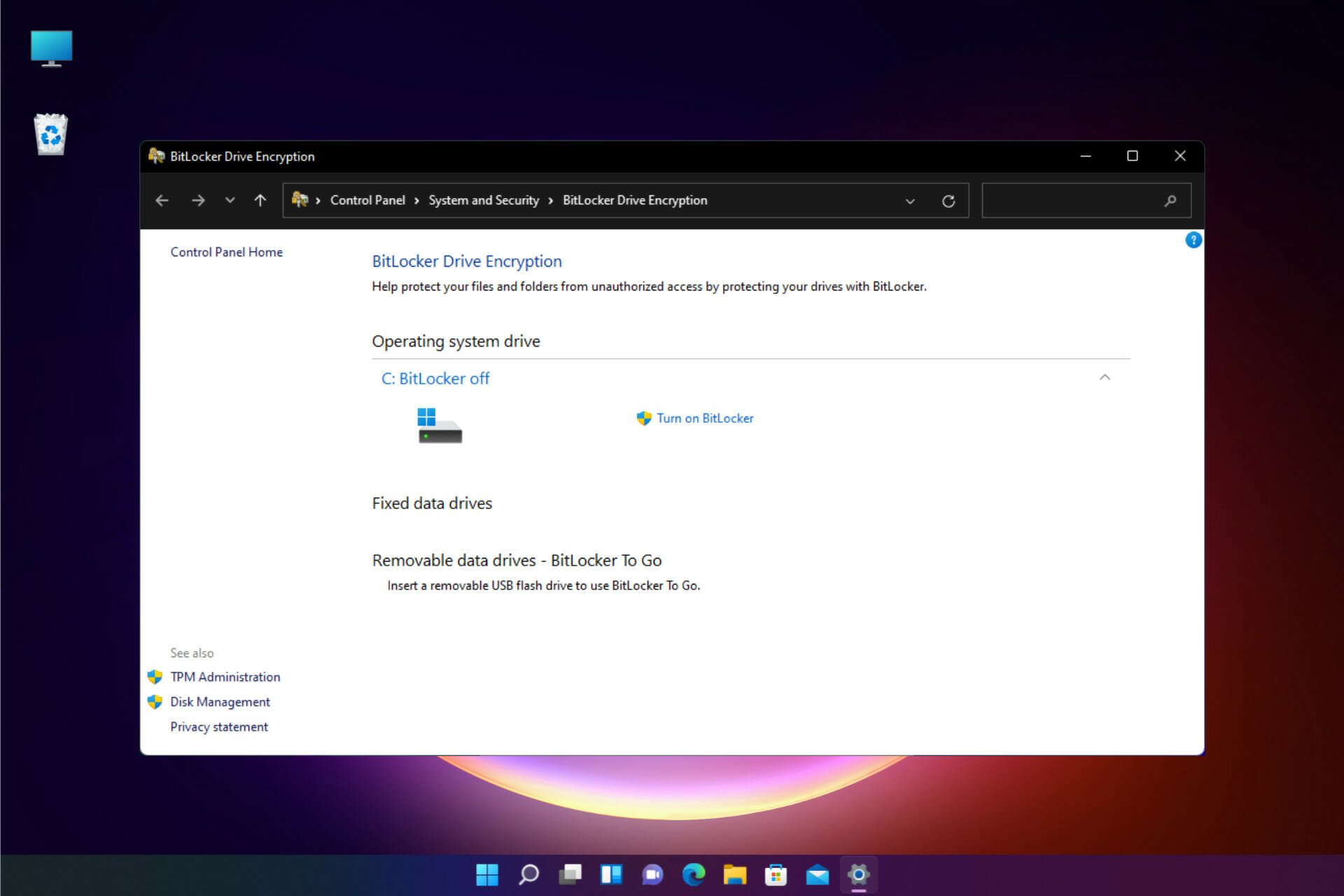Open Disk Management link
The height and width of the screenshot is (896, 1344).
pyautogui.click(x=220, y=702)
